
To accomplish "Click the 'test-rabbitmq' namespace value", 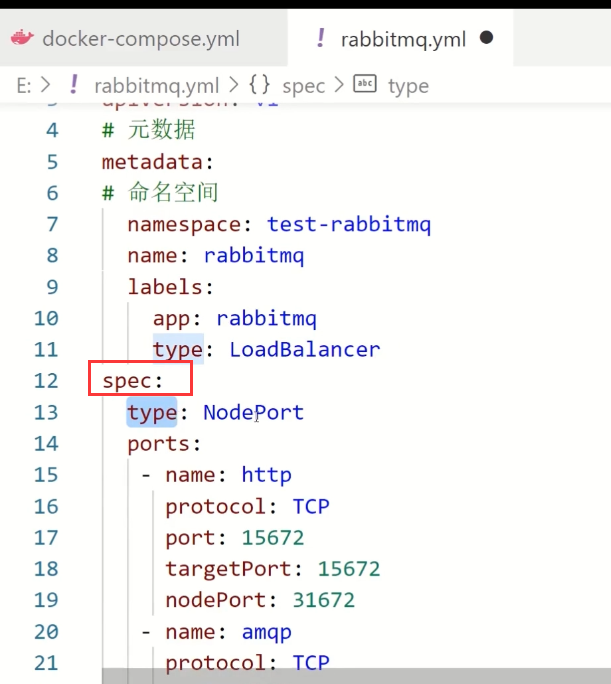I will coord(348,225).
